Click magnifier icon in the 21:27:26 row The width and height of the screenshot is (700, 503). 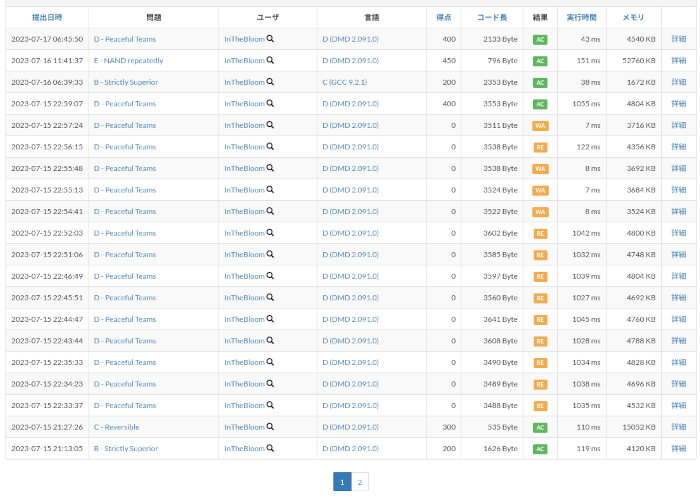[270, 427]
